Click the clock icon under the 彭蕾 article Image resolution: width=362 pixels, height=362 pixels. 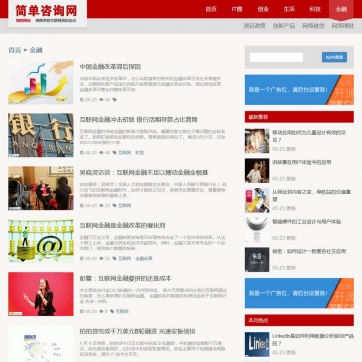82,311
